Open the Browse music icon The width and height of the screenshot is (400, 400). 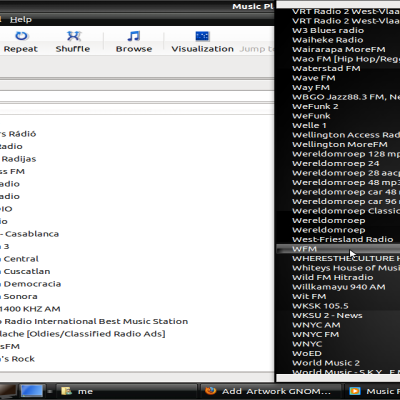pos(134,36)
